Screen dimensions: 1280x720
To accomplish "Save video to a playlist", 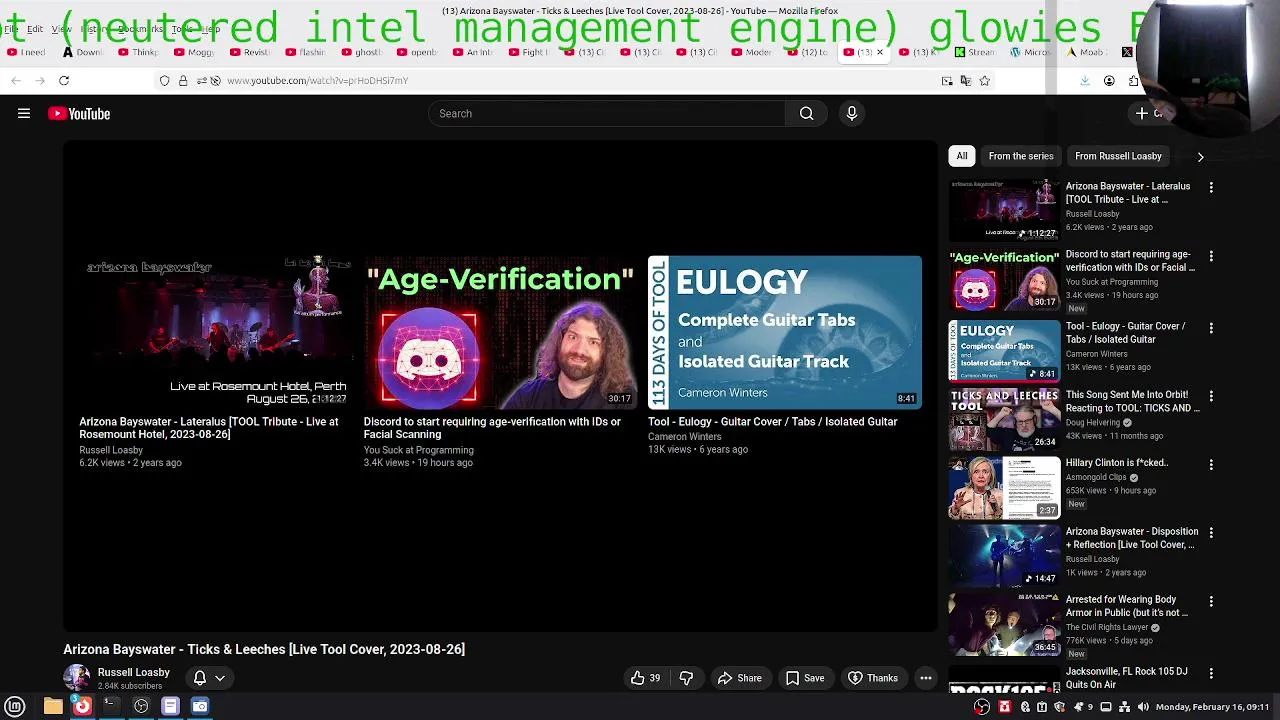I will [x=805, y=678].
